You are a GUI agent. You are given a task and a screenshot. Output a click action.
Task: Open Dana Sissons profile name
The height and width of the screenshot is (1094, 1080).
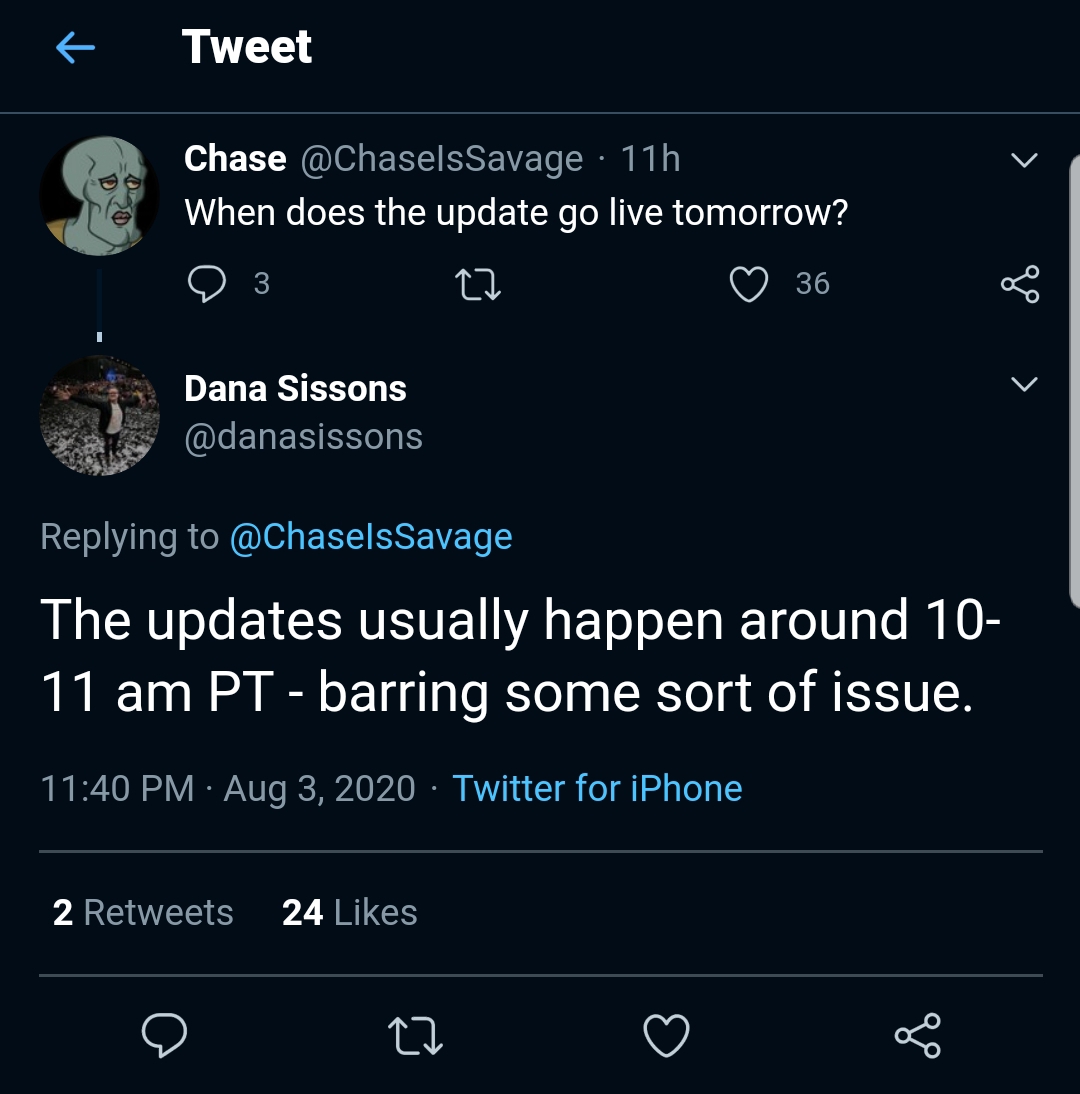tap(295, 389)
